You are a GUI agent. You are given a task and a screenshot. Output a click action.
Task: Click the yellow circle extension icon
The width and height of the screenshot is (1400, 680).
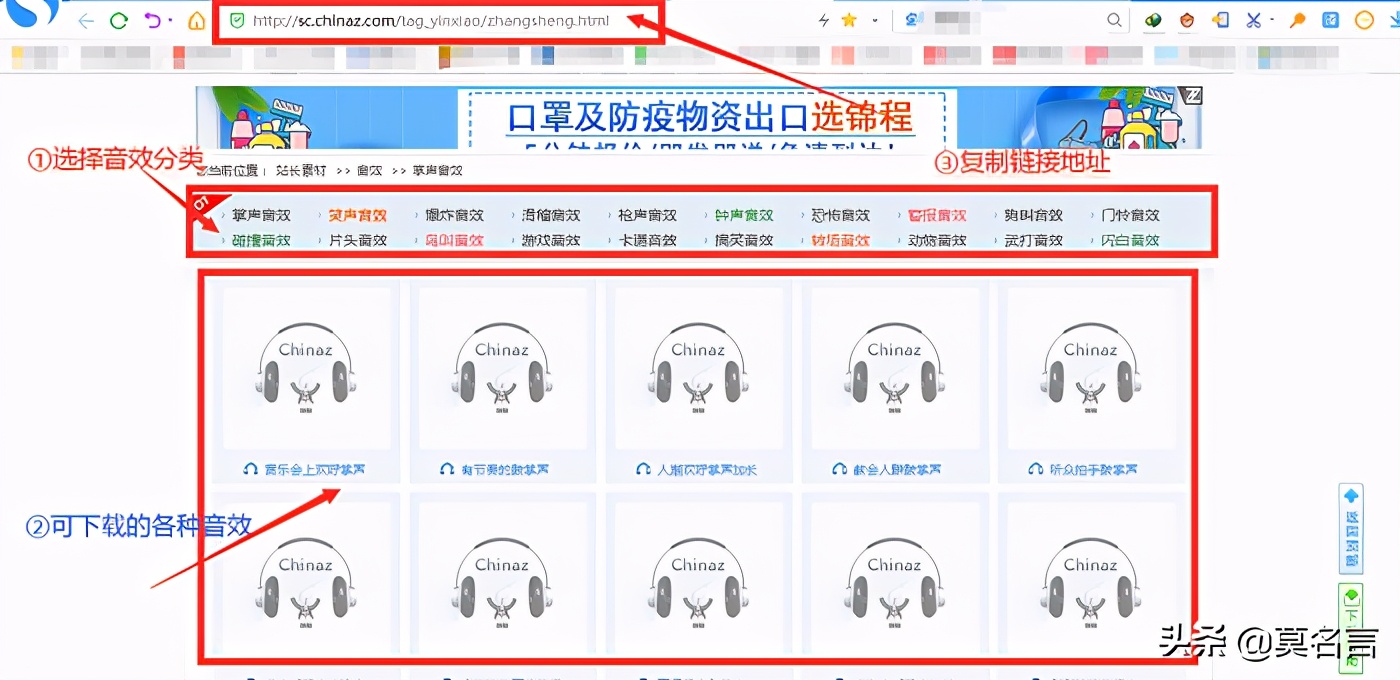point(1364,20)
